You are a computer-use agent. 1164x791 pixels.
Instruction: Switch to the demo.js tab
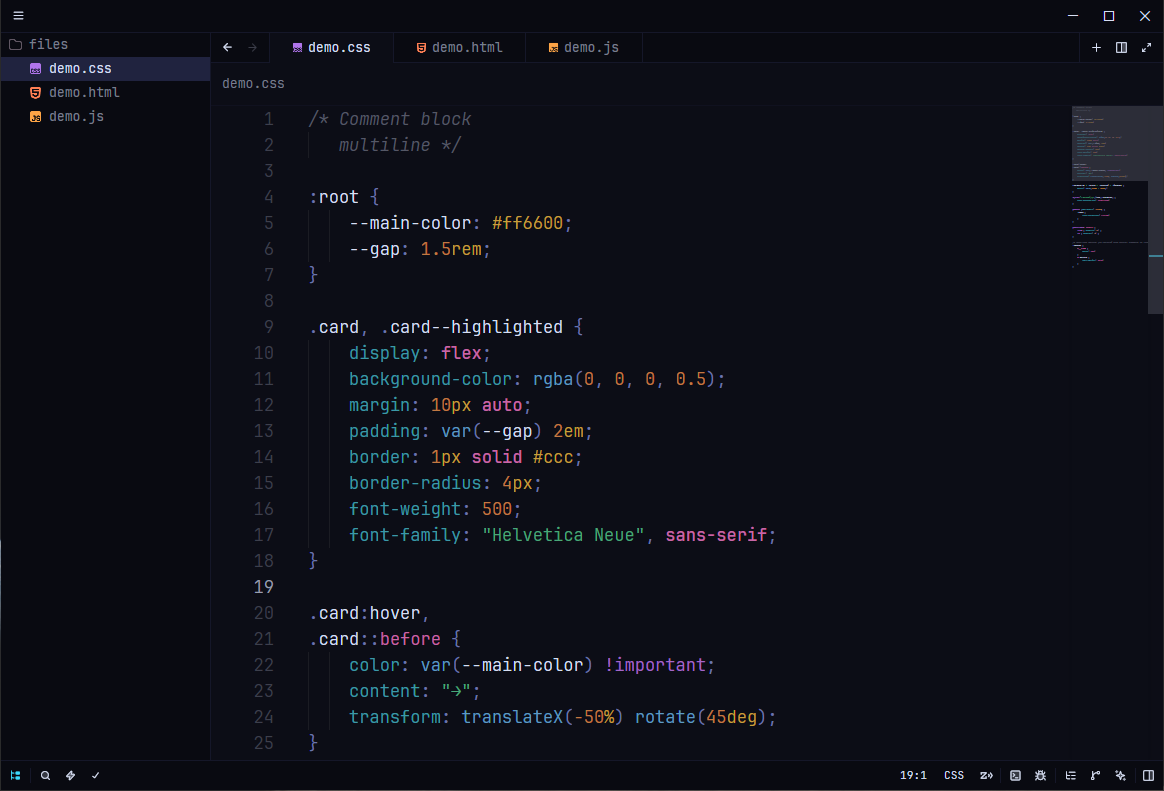tap(583, 47)
